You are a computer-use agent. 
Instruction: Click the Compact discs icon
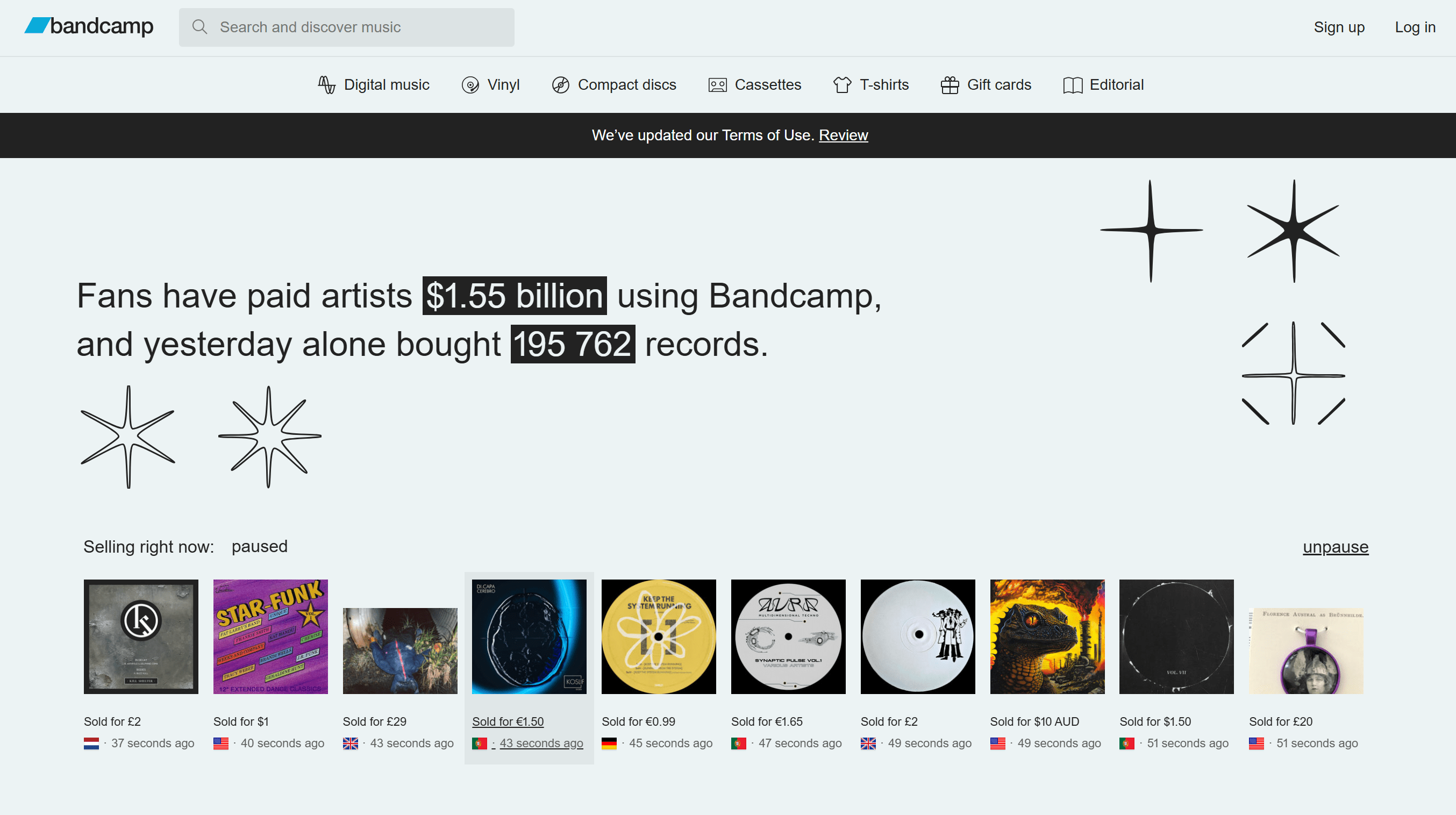pyautogui.click(x=560, y=85)
